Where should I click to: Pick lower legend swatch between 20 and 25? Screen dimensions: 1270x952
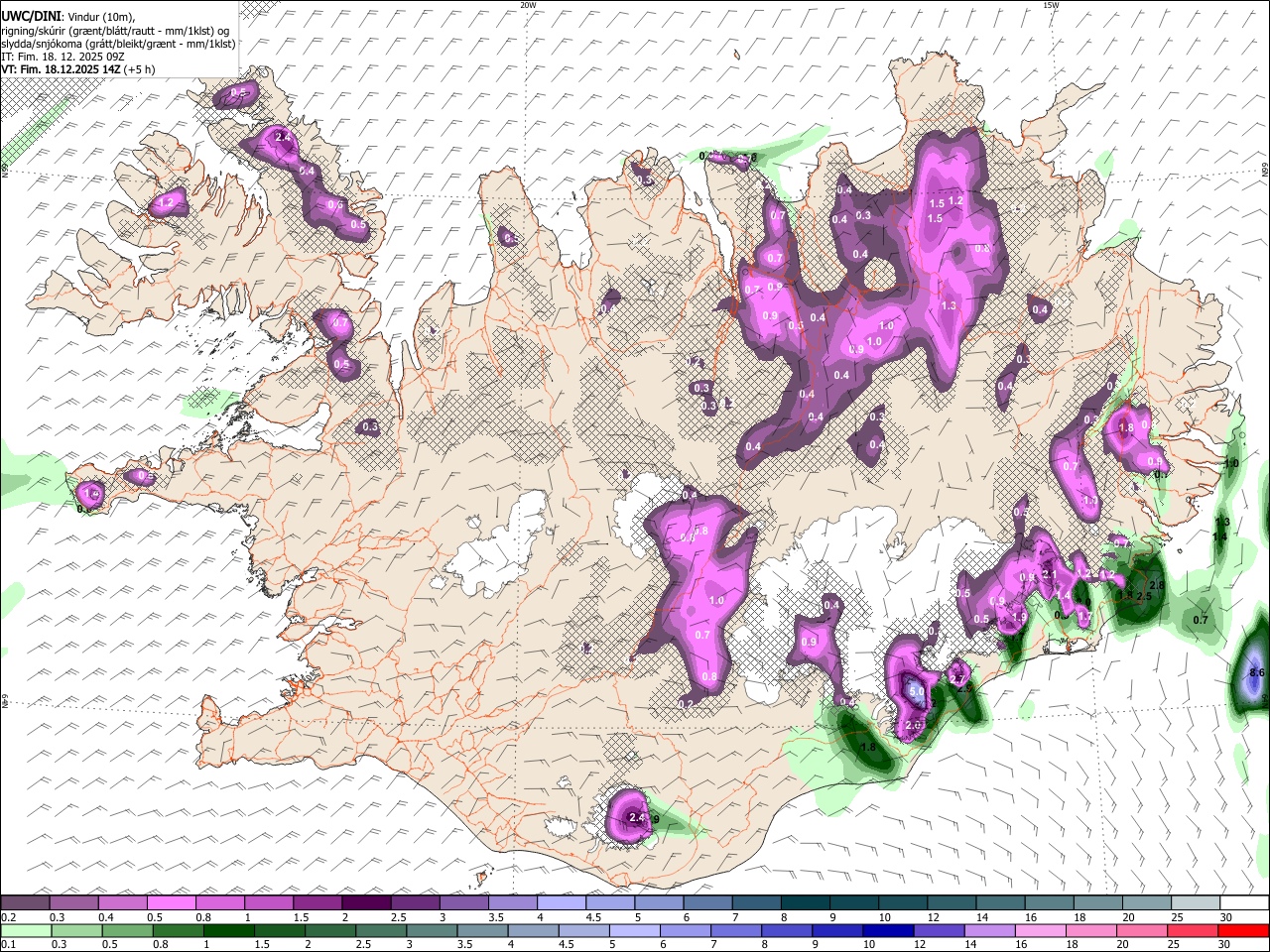click(x=1141, y=930)
